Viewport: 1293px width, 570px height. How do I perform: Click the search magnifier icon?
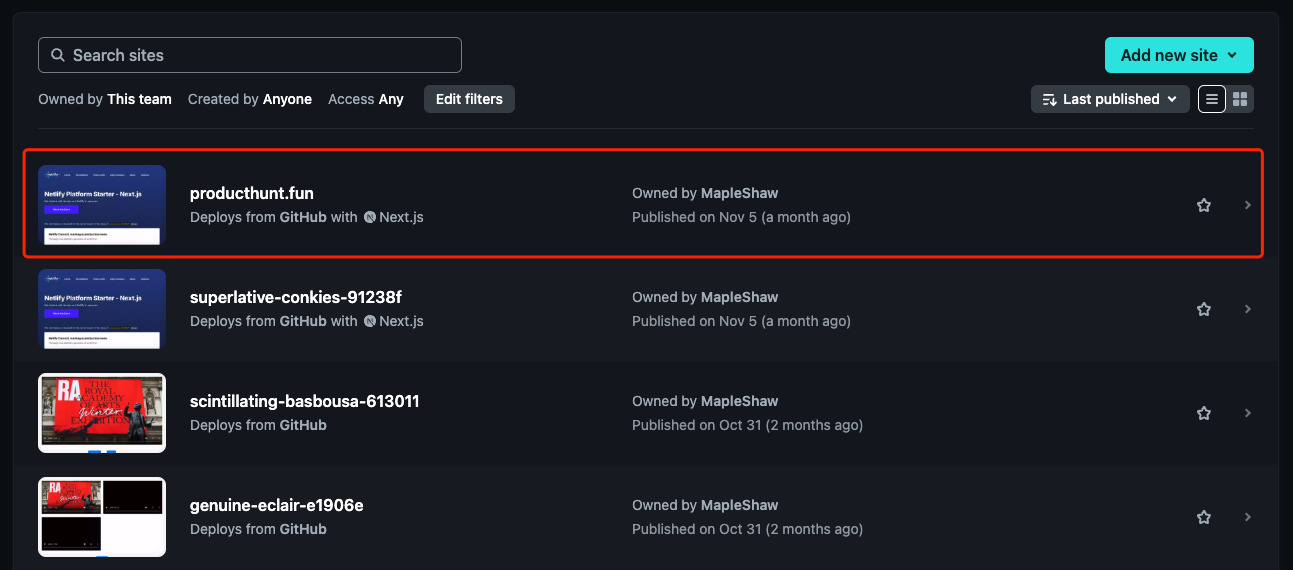point(58,55)
